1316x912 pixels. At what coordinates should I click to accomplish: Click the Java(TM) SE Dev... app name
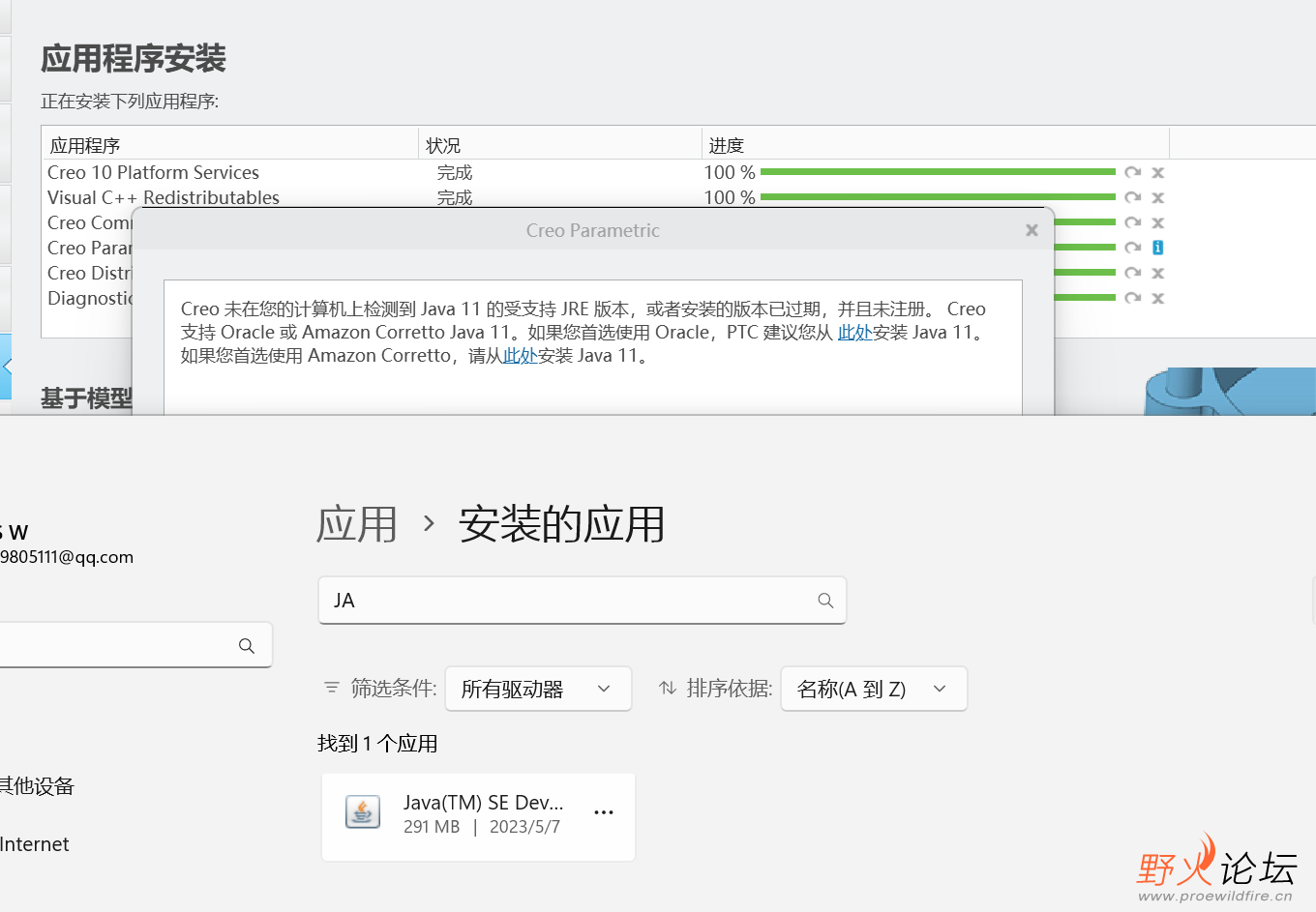[483, 803]
